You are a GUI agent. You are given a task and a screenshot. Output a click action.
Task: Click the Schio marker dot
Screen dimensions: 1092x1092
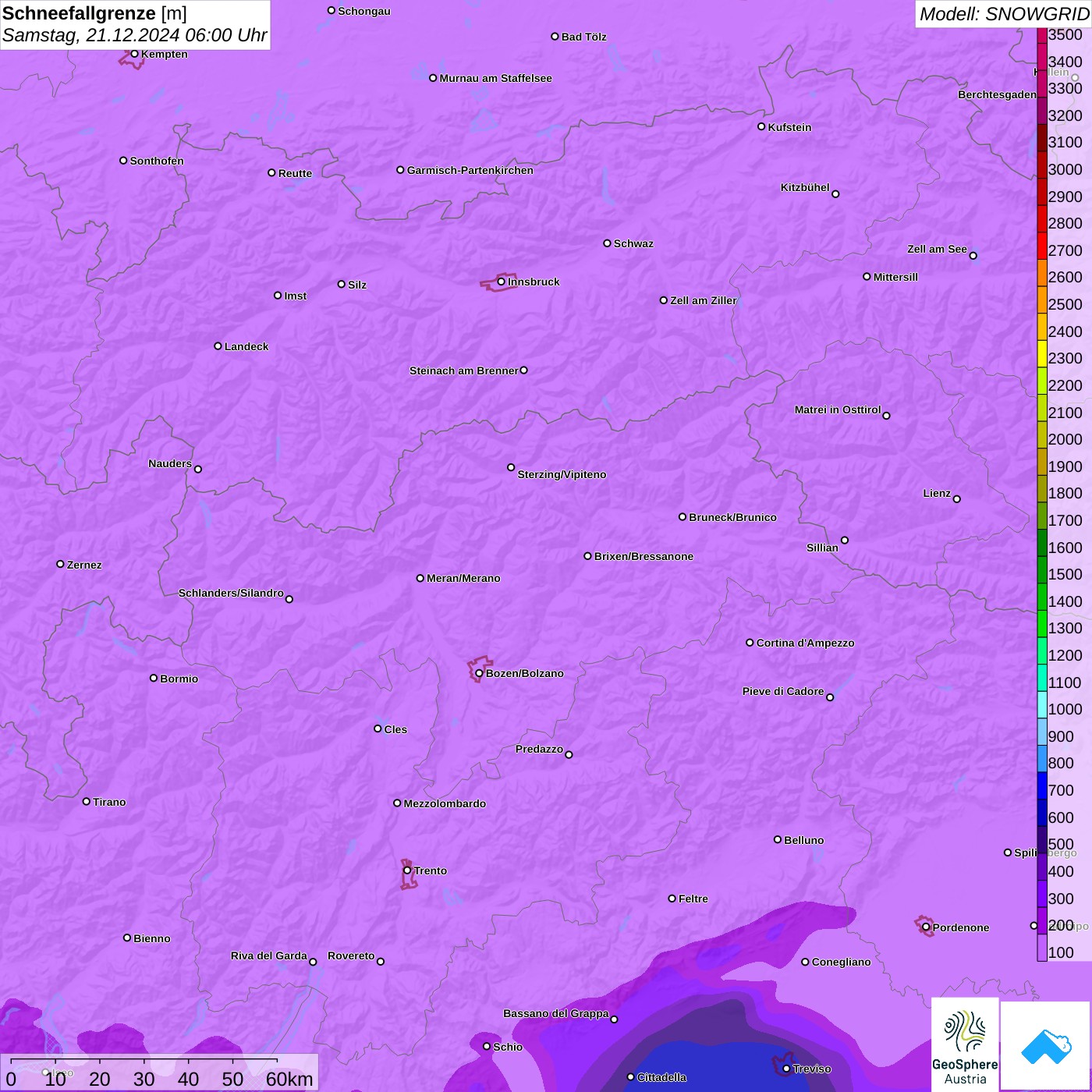click(487, 1046)
